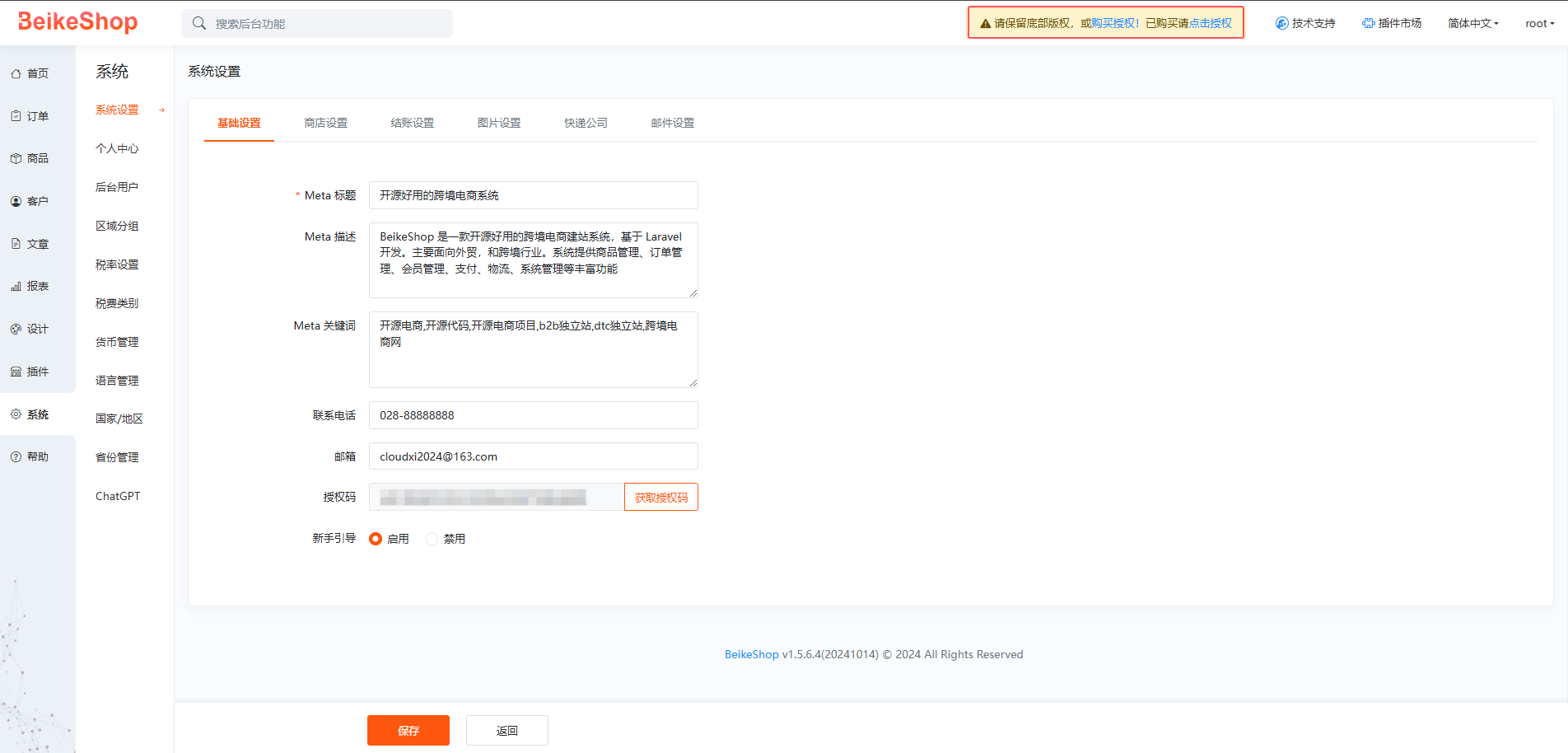Open the root user dropdown
This screenshot has height=753, width=1568.
click(1540, 23)
